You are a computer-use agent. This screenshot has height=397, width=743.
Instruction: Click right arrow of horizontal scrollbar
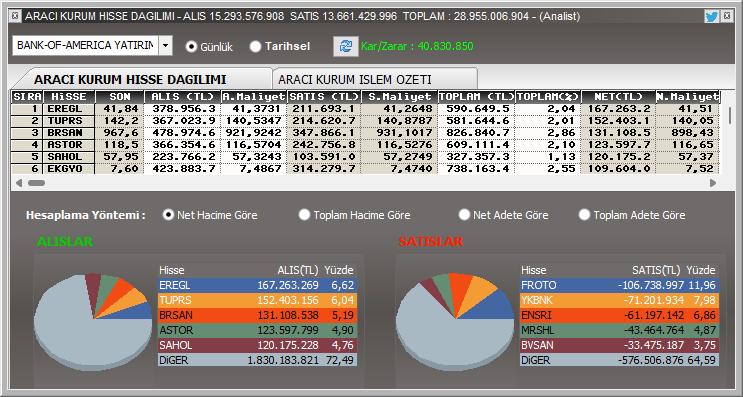(713, 183)
